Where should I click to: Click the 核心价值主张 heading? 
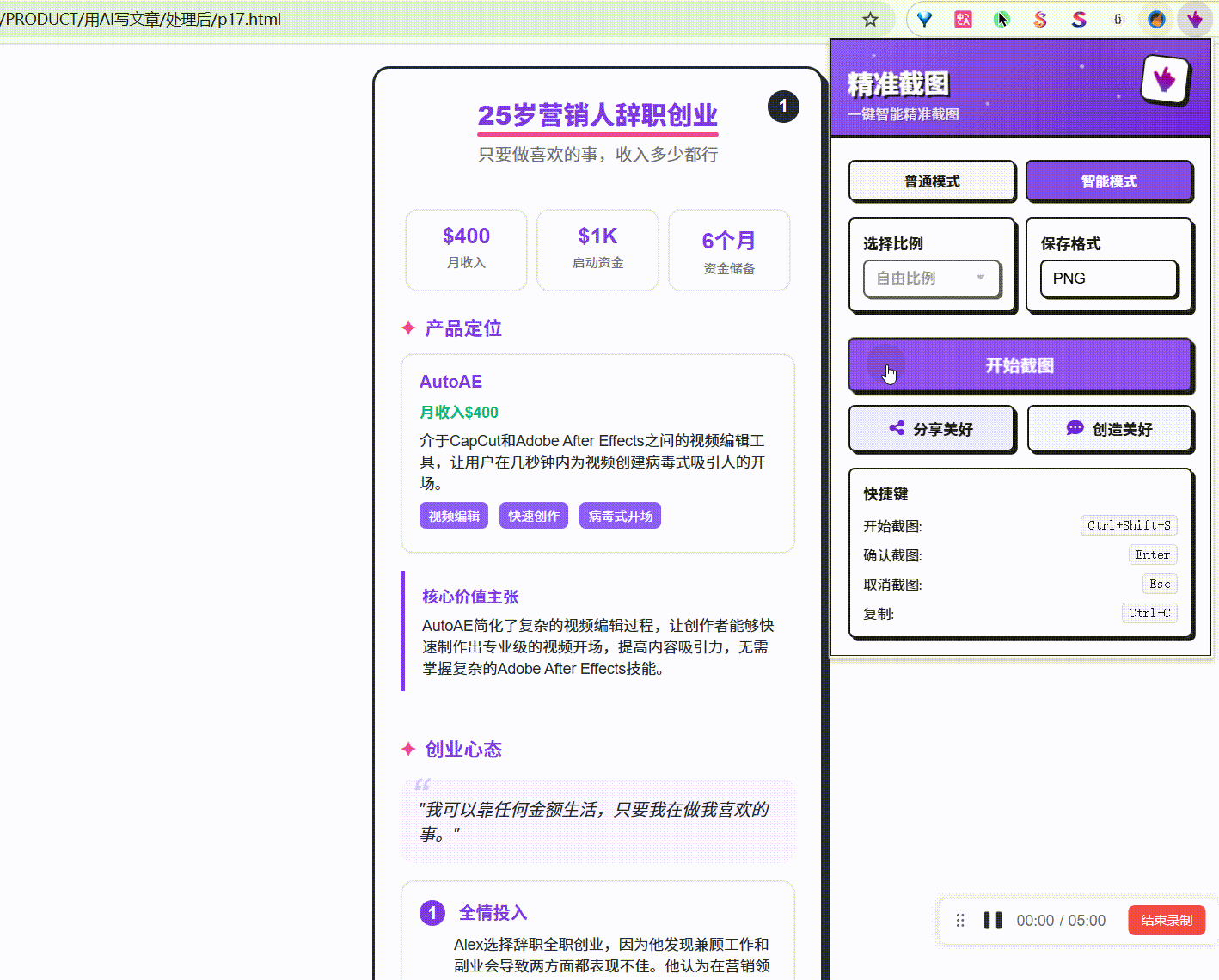(470, 597)
